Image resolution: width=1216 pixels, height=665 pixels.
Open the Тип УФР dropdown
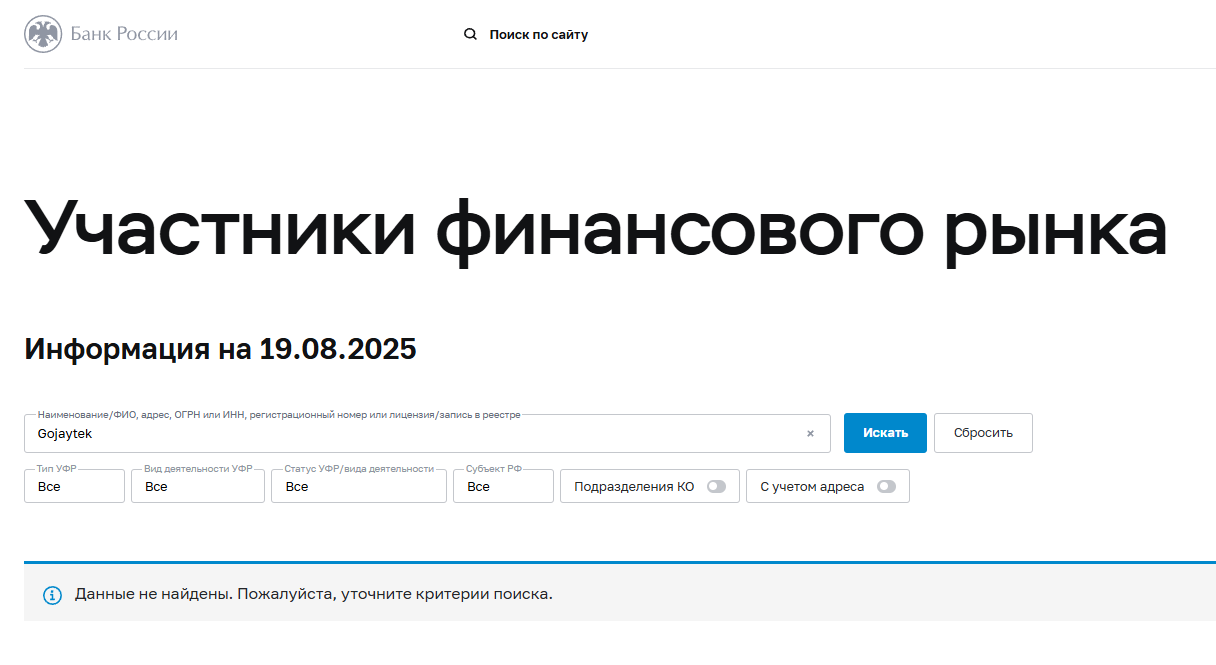click(x=74, y=486)
